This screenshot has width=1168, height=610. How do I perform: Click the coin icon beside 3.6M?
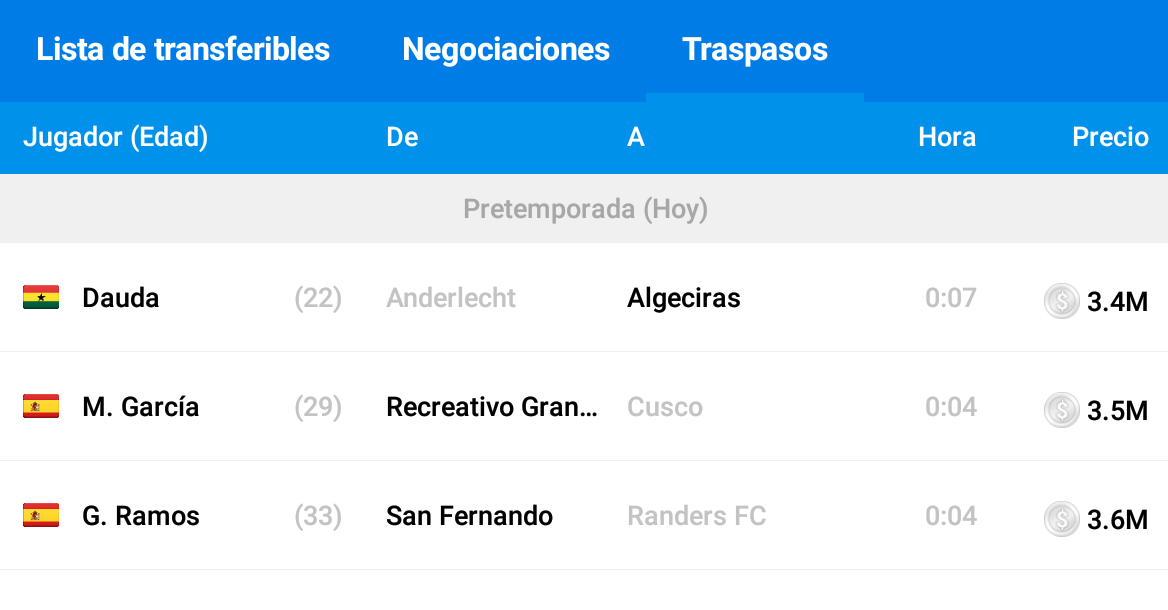coord(1061,519)
